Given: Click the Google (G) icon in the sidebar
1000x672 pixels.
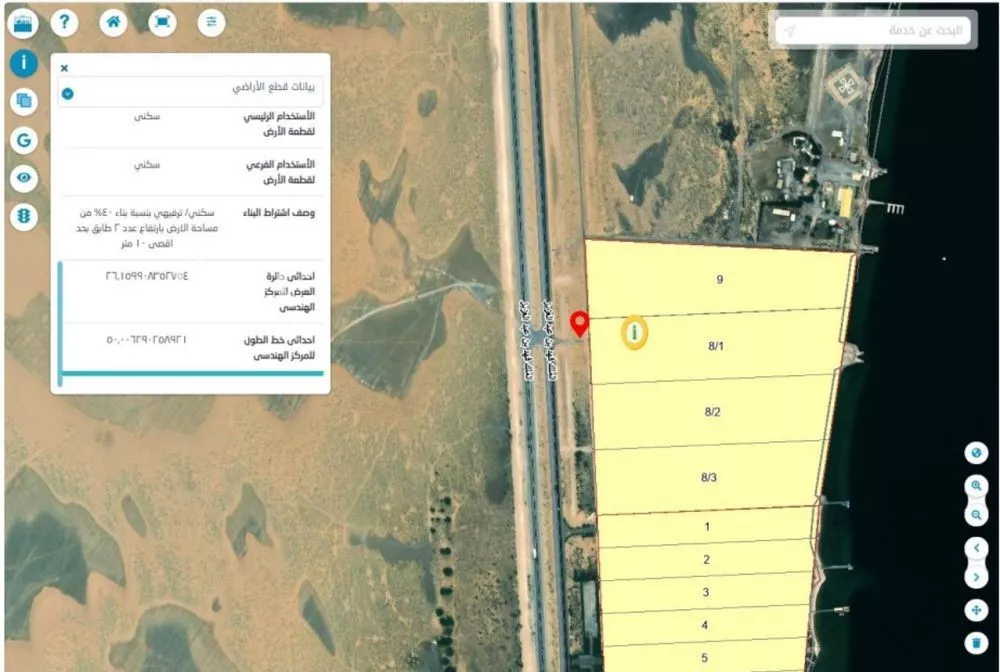Looking at the screenshot, I should click(24, 139).
